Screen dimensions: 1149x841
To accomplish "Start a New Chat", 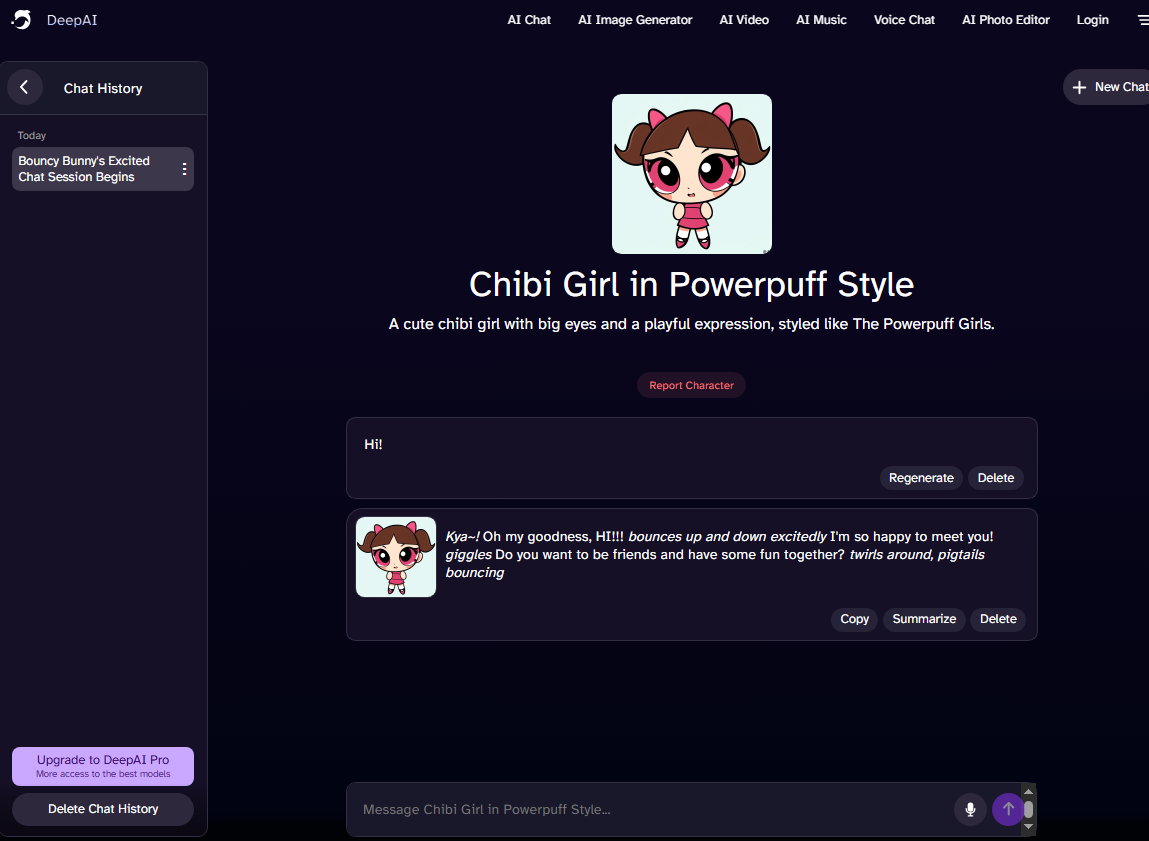I will click(x=1108, y=87).
